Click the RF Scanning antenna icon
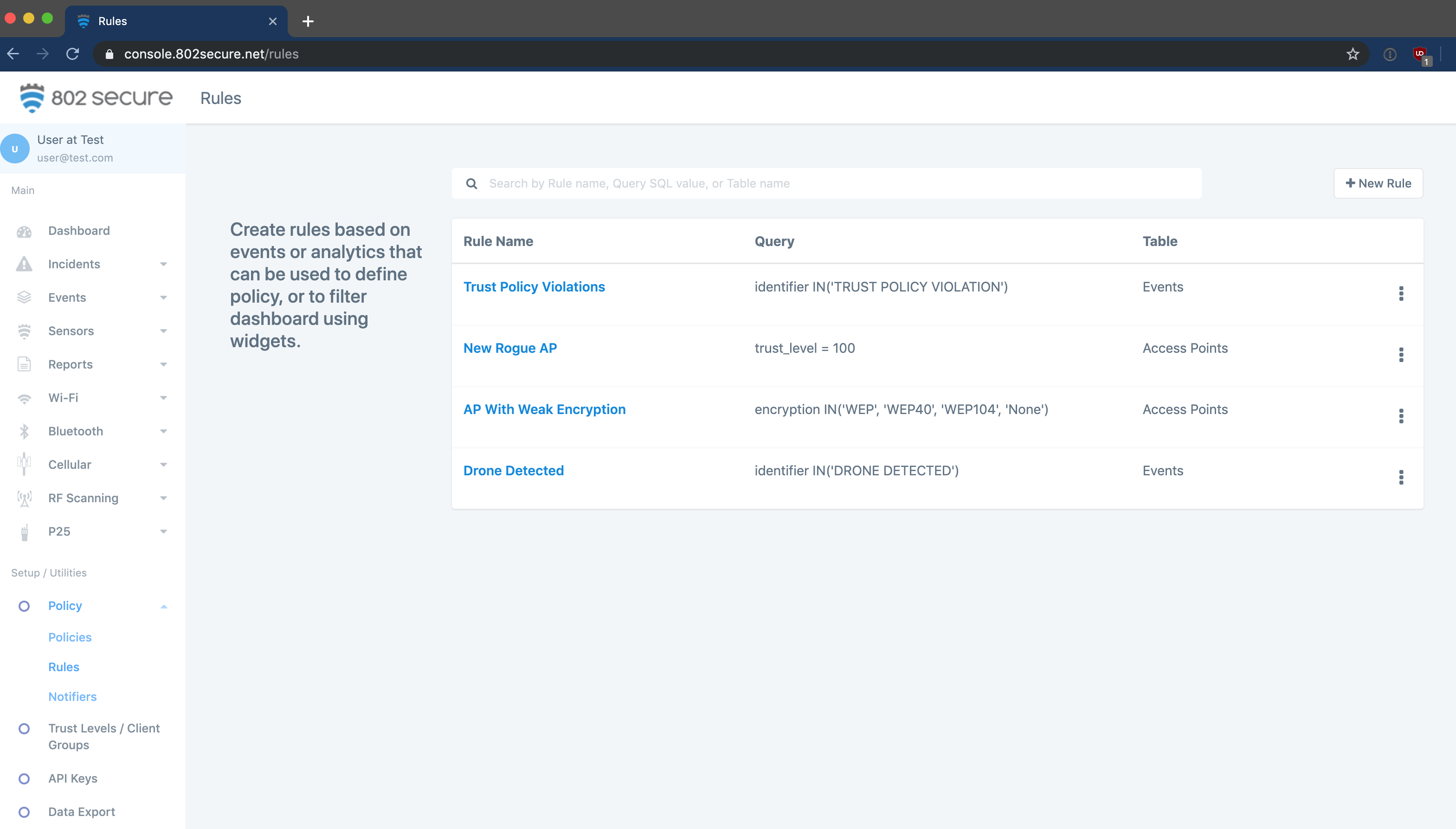The image size is (1456, 829). click(x=24, y=498)
